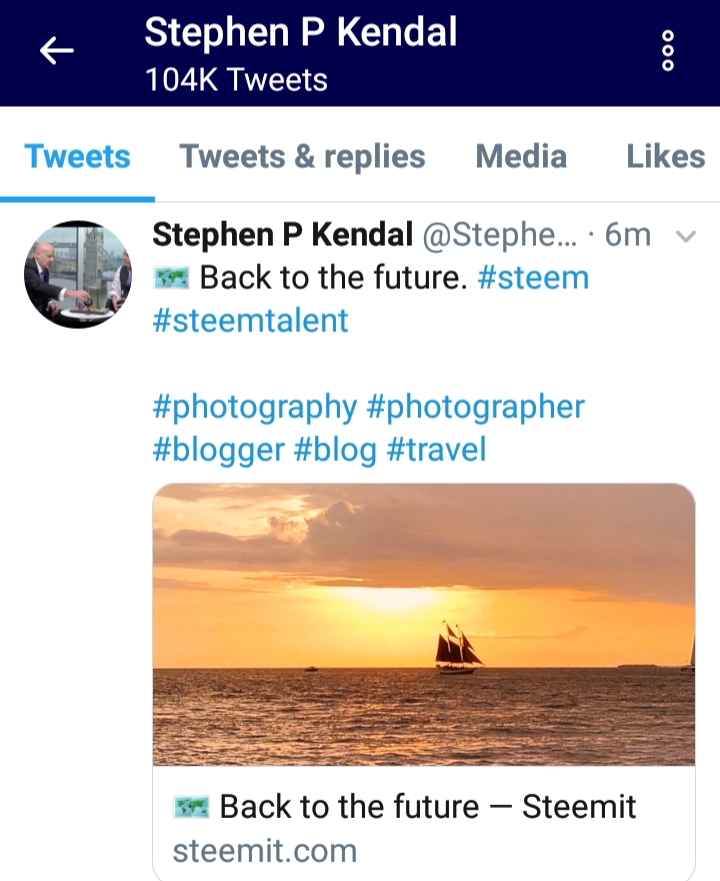This screenshot has width=720, height=881.
Task: Select the Tweets tab
Action: (x=77, y=157)
